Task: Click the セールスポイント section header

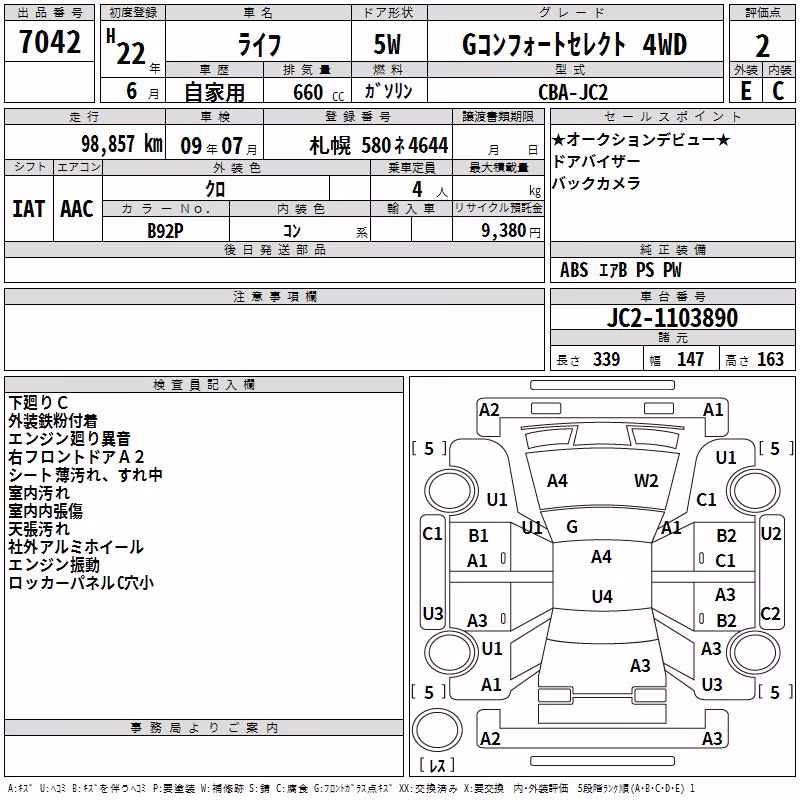Action: point(672,117)
